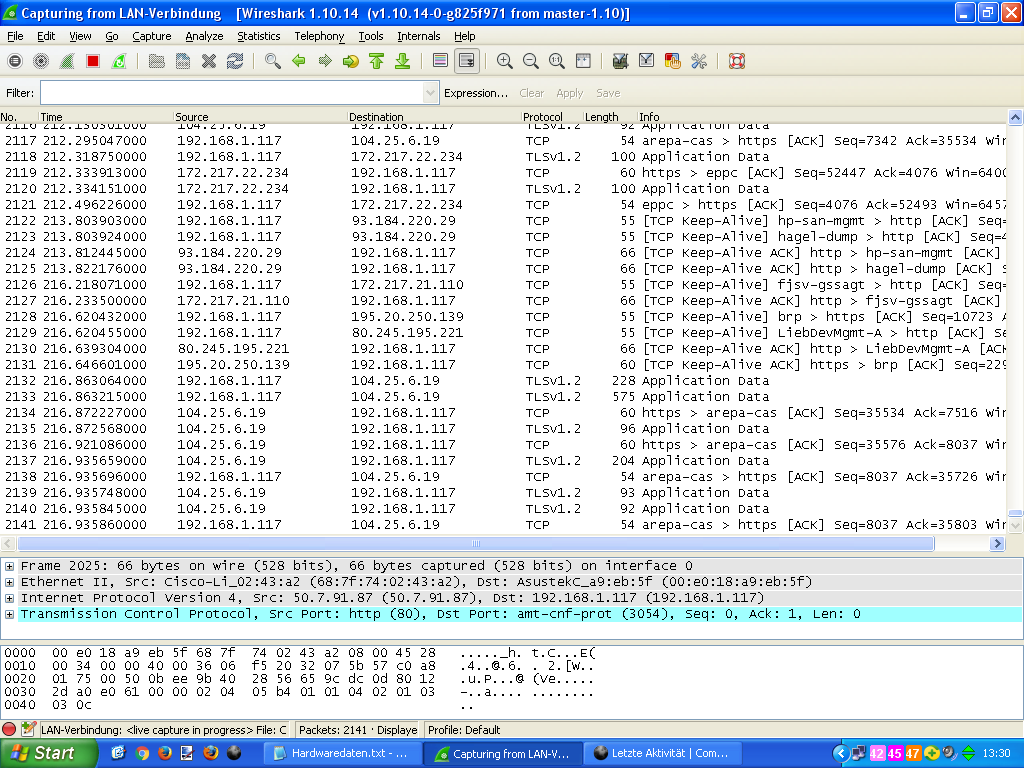
Task: Open the Internals menu
Action: [419, 36]
